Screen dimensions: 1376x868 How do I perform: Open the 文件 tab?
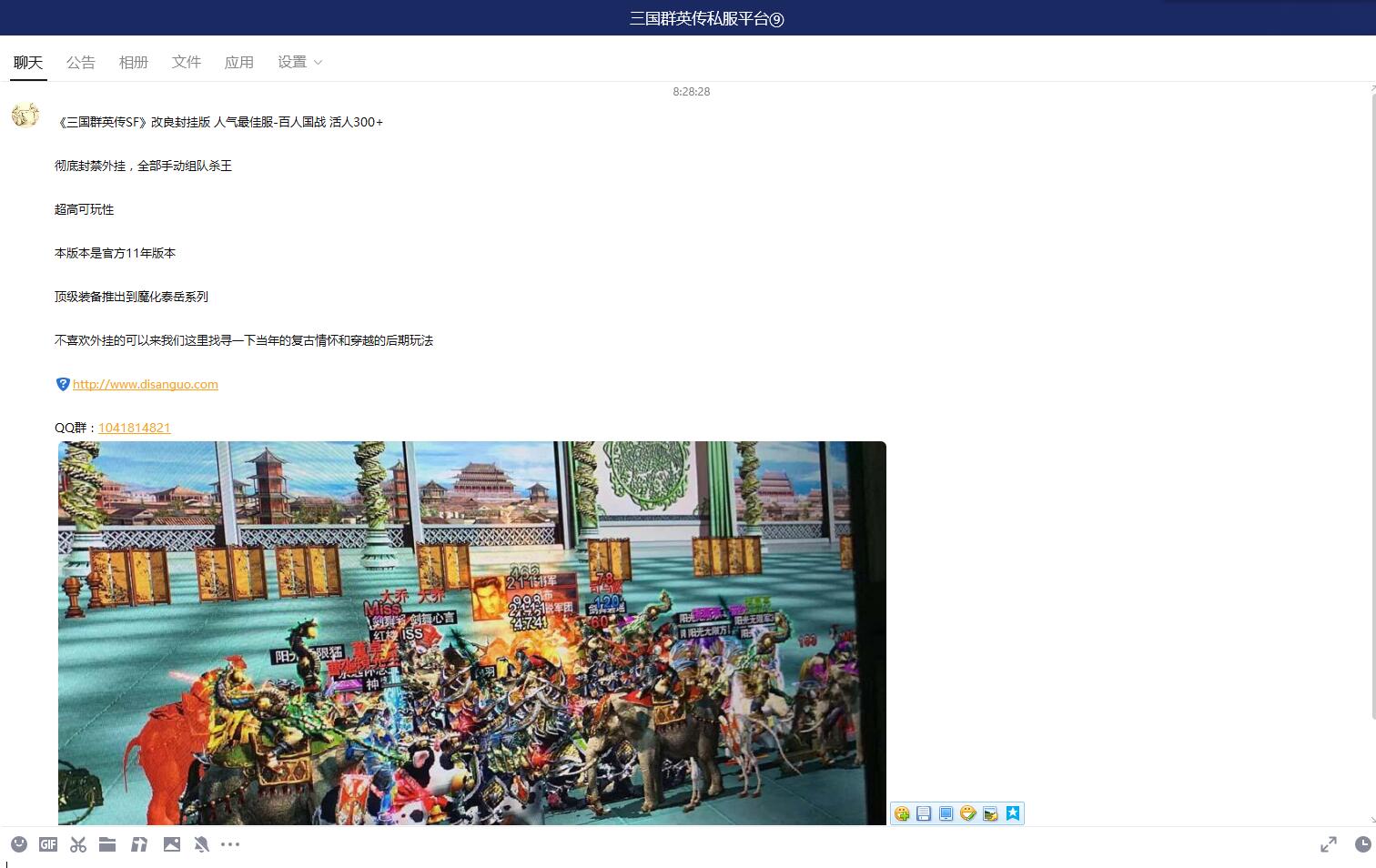[x=187, y=62]
